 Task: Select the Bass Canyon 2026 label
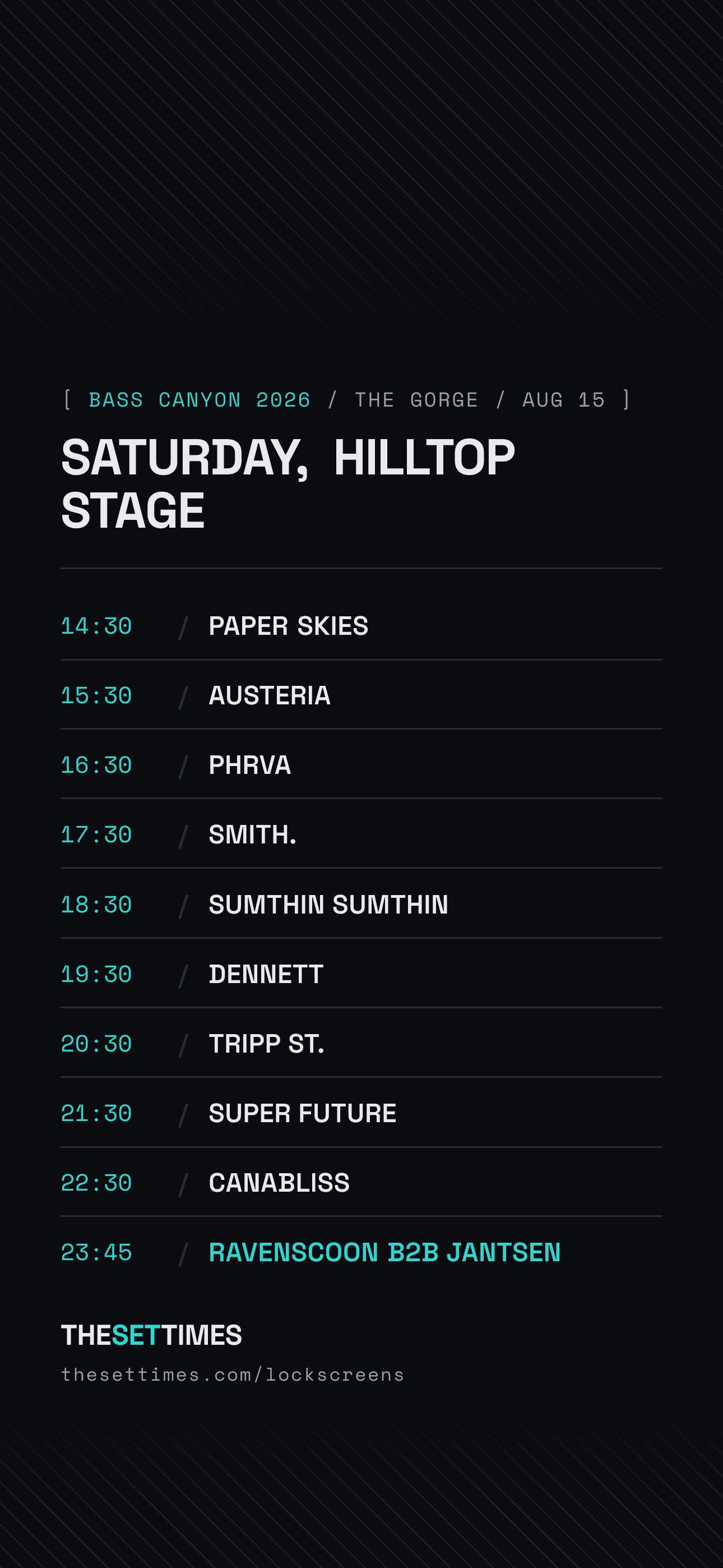tap(200, 400)
